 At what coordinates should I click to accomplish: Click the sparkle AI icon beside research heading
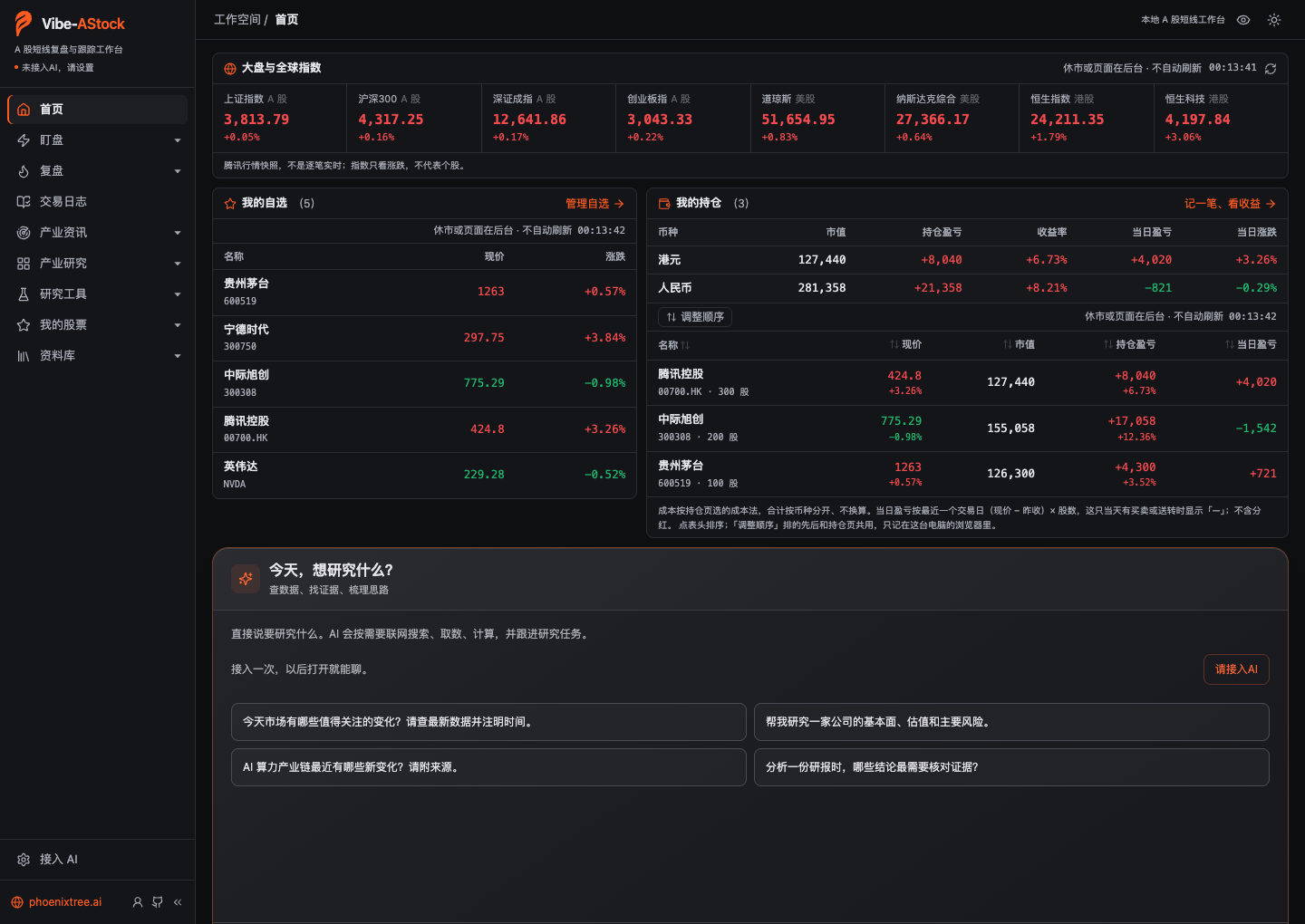coord(246,579)
